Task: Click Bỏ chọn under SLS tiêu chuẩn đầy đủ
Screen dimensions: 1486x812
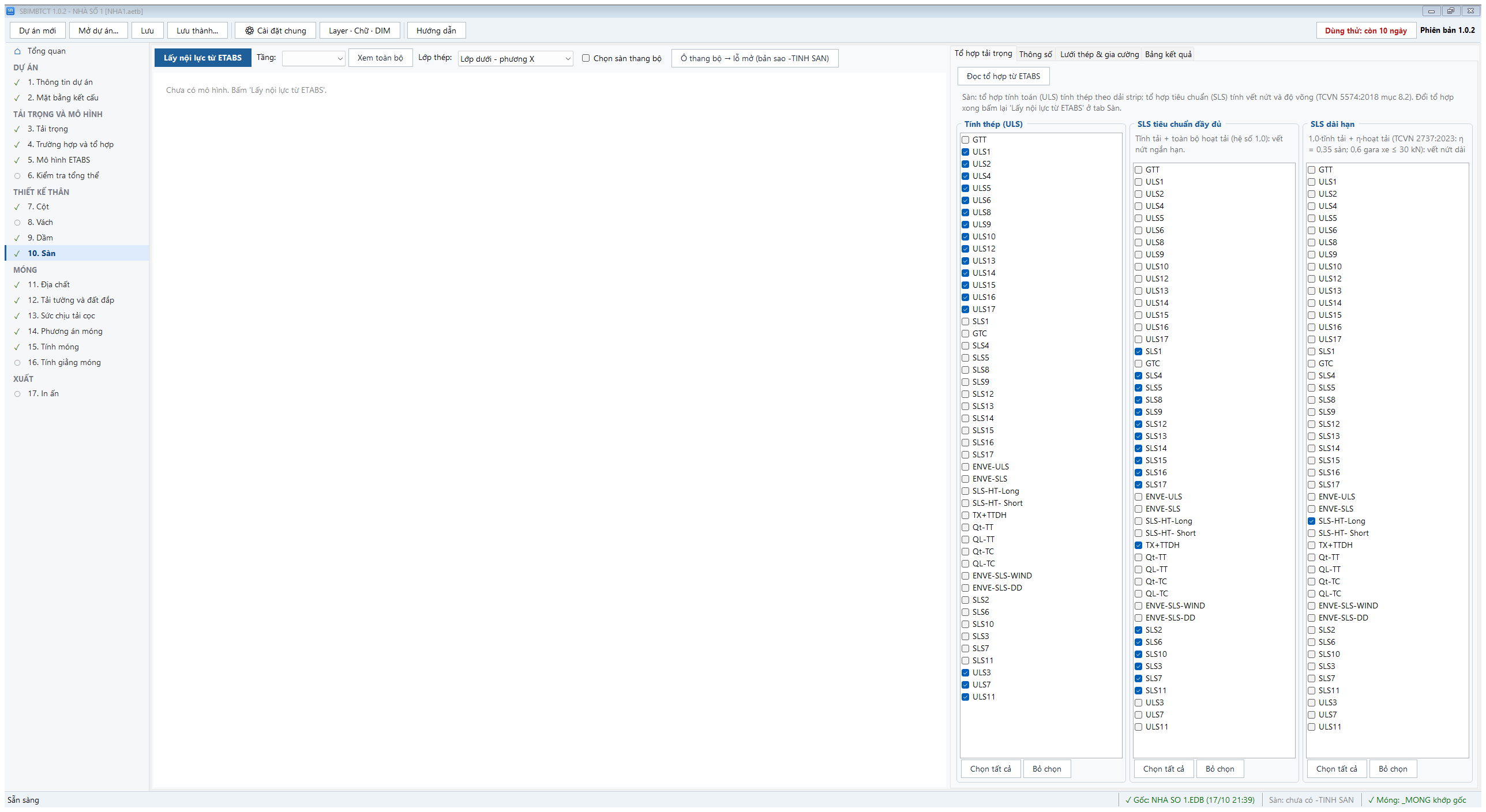Action: [x=1219, y=769]
